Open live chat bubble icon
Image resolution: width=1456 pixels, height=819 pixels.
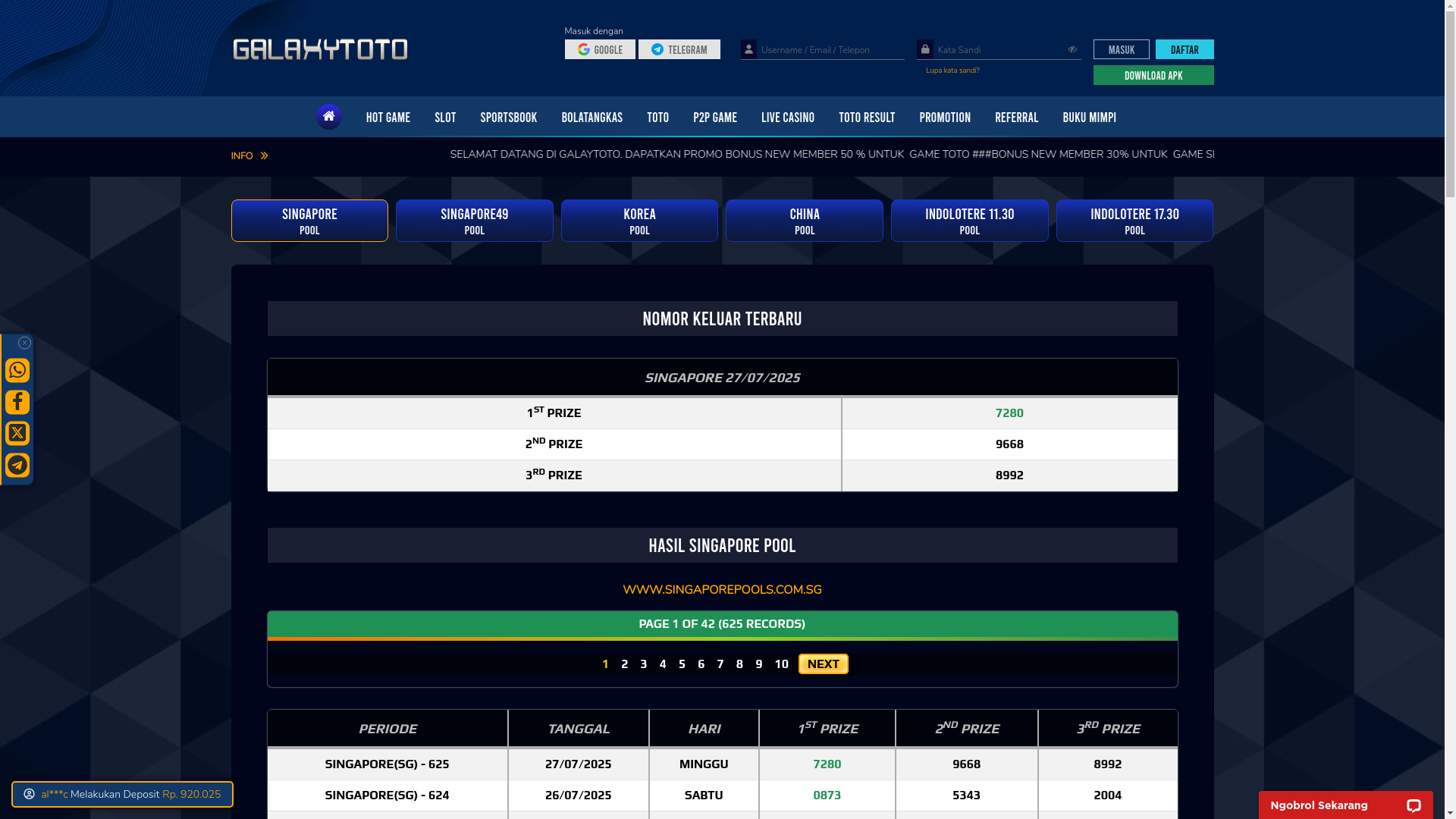click(1414, 805)
